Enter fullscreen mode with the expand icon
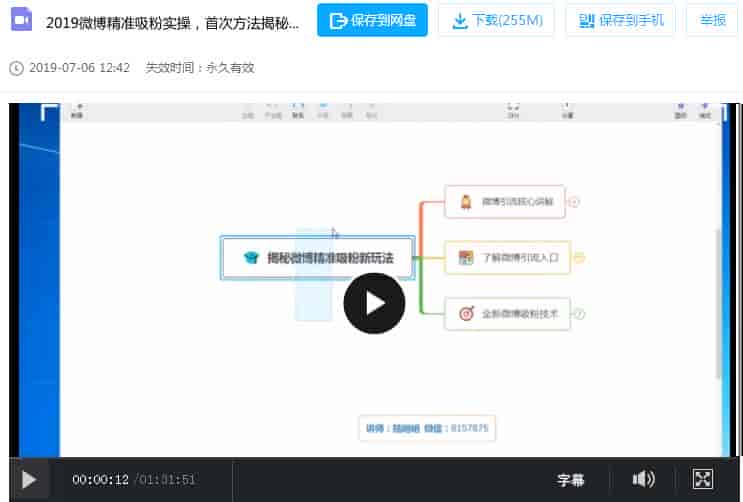Screen dimensions: 743x502 (x=703, y=479)
